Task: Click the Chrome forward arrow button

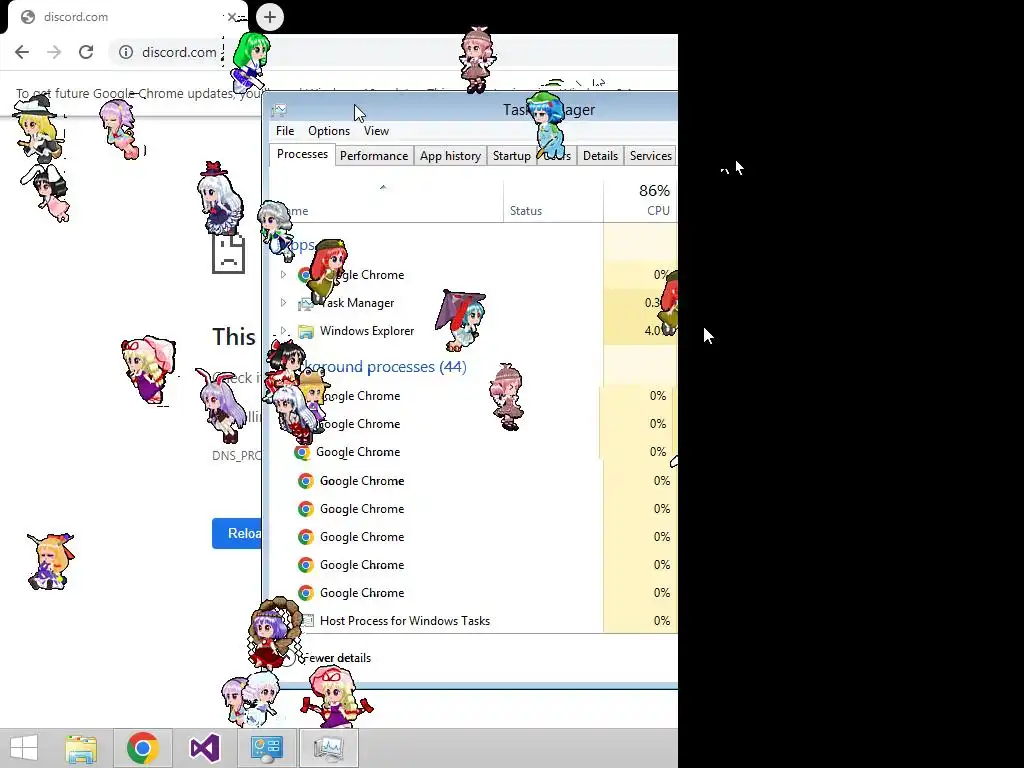Action: click(x=54, y=52)
